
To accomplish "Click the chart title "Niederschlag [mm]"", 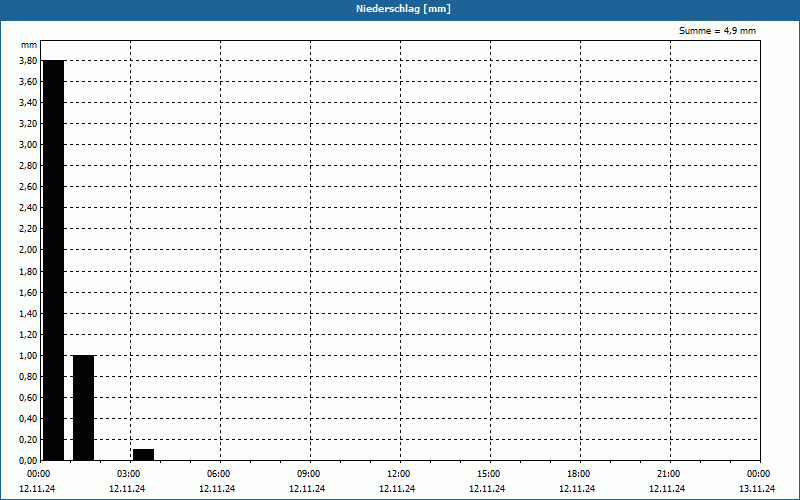I will coord(403,9).
